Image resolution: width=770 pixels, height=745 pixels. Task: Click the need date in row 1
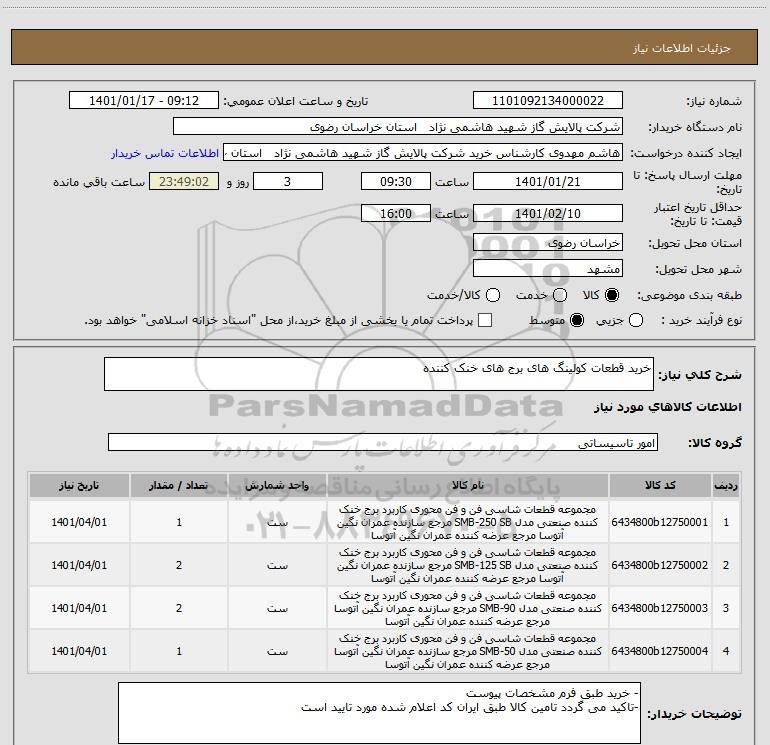[79, 522]
